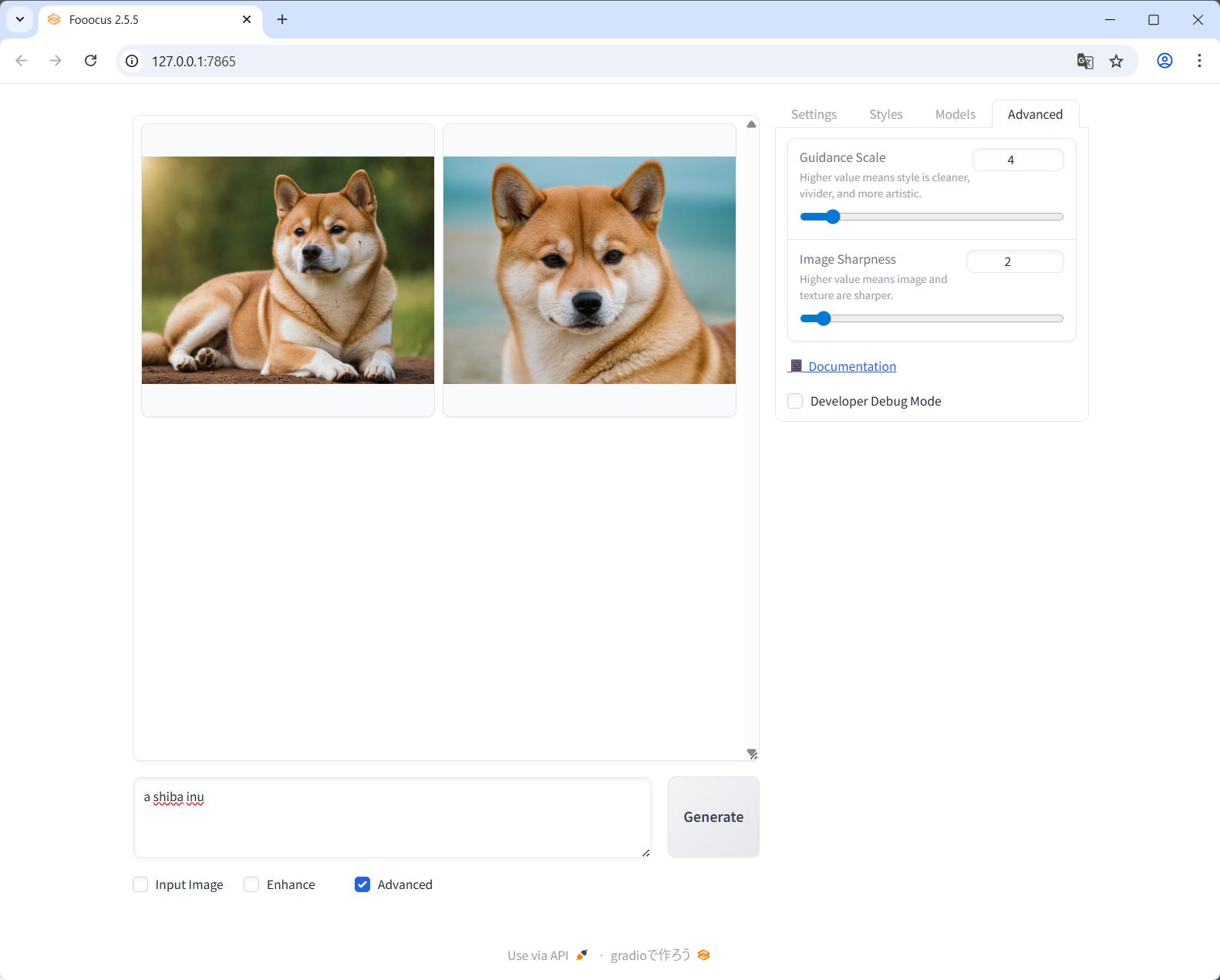Enable the Enhance checkbox
This screenshot has height=980, width=1220.
pyautogui.click(x=251, y=884)
